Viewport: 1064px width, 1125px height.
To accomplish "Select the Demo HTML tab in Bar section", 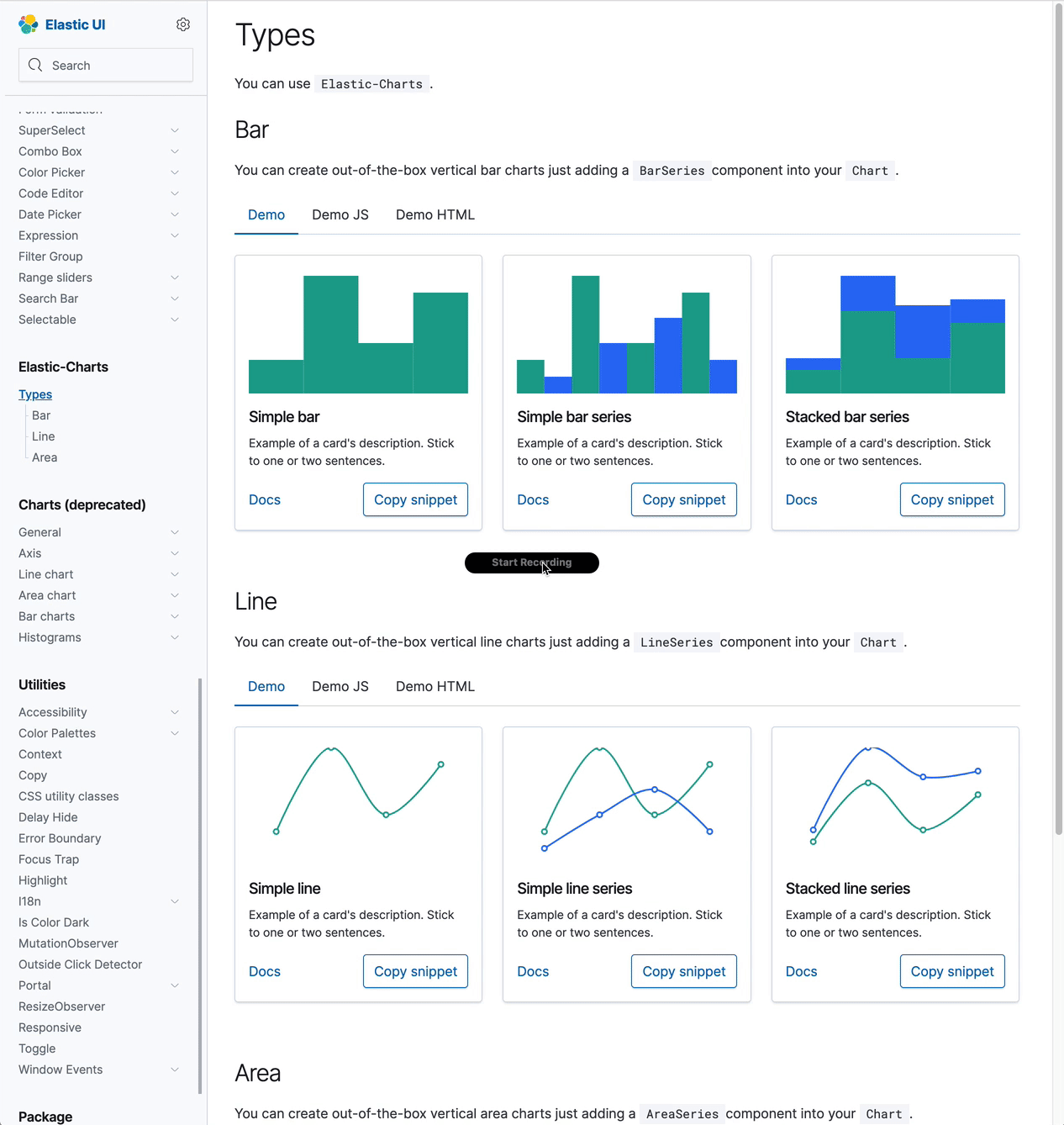I will click(435, 215).
